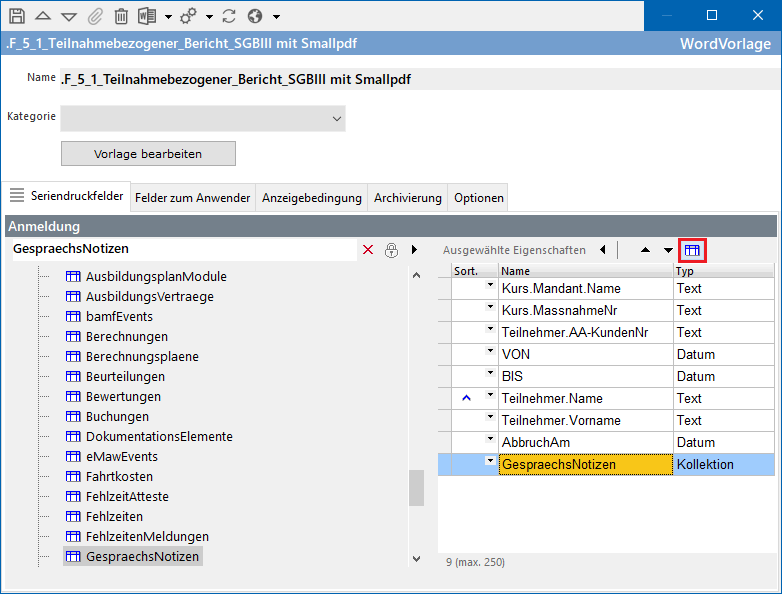Open the Archivierung tab
Screen dimensions: 782x594
pos(407,198)
